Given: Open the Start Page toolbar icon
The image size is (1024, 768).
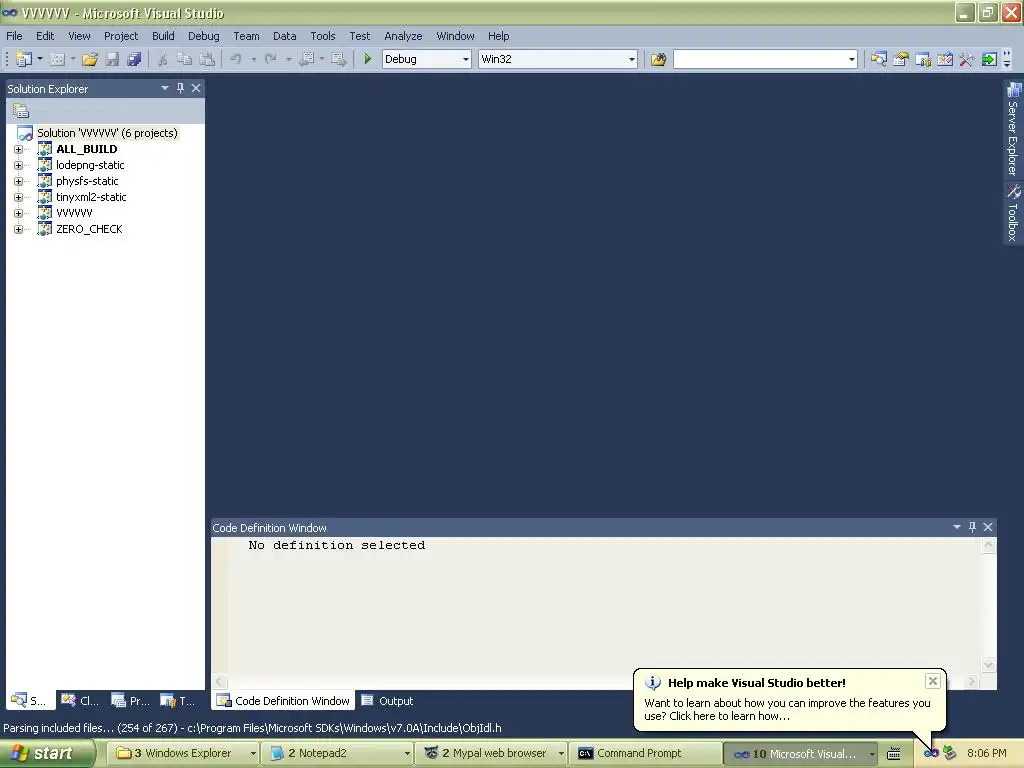Looking at the screenshot, I should click(945, 59).
